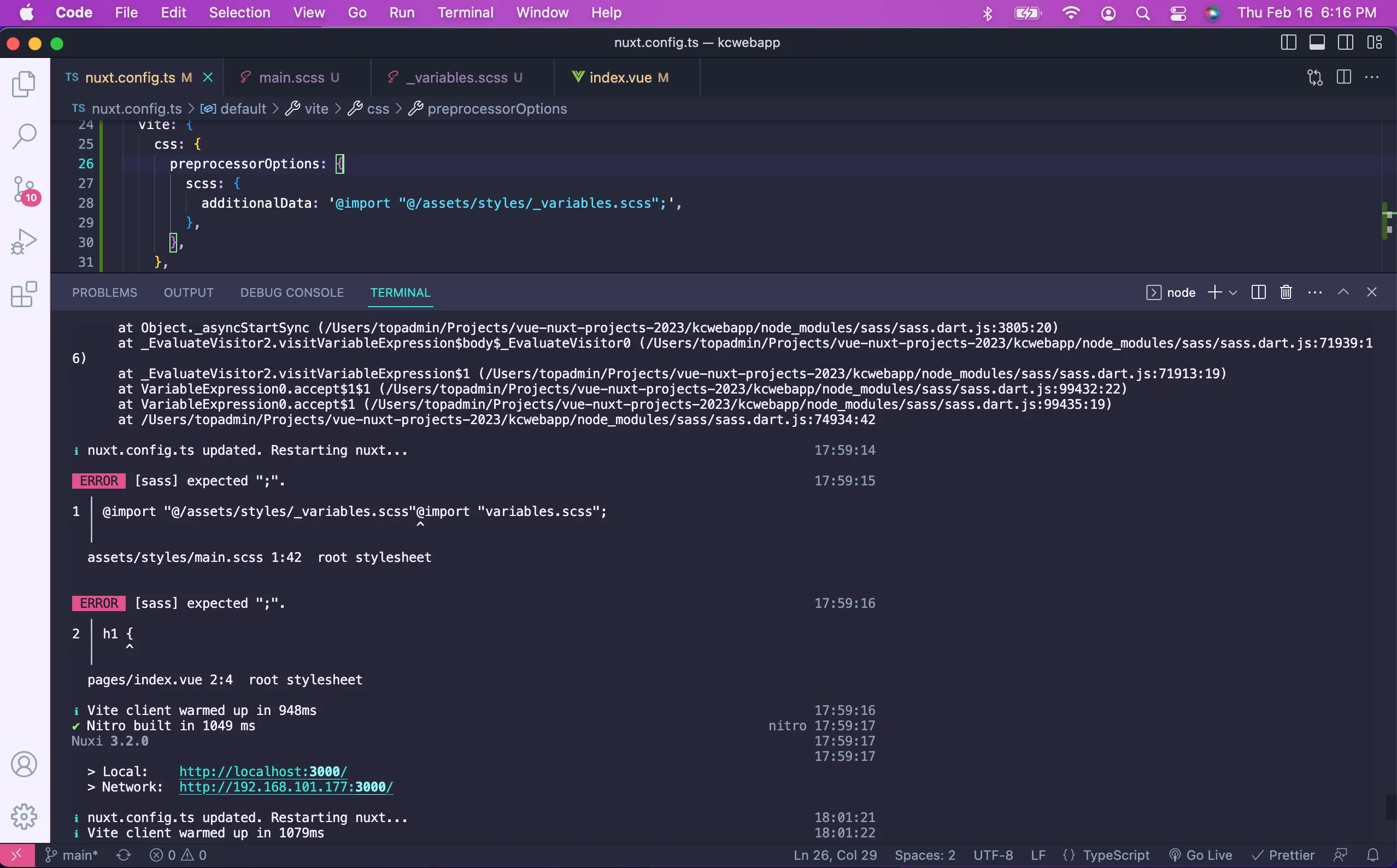Toggle the primary side bar layout button

[1288, 43]
